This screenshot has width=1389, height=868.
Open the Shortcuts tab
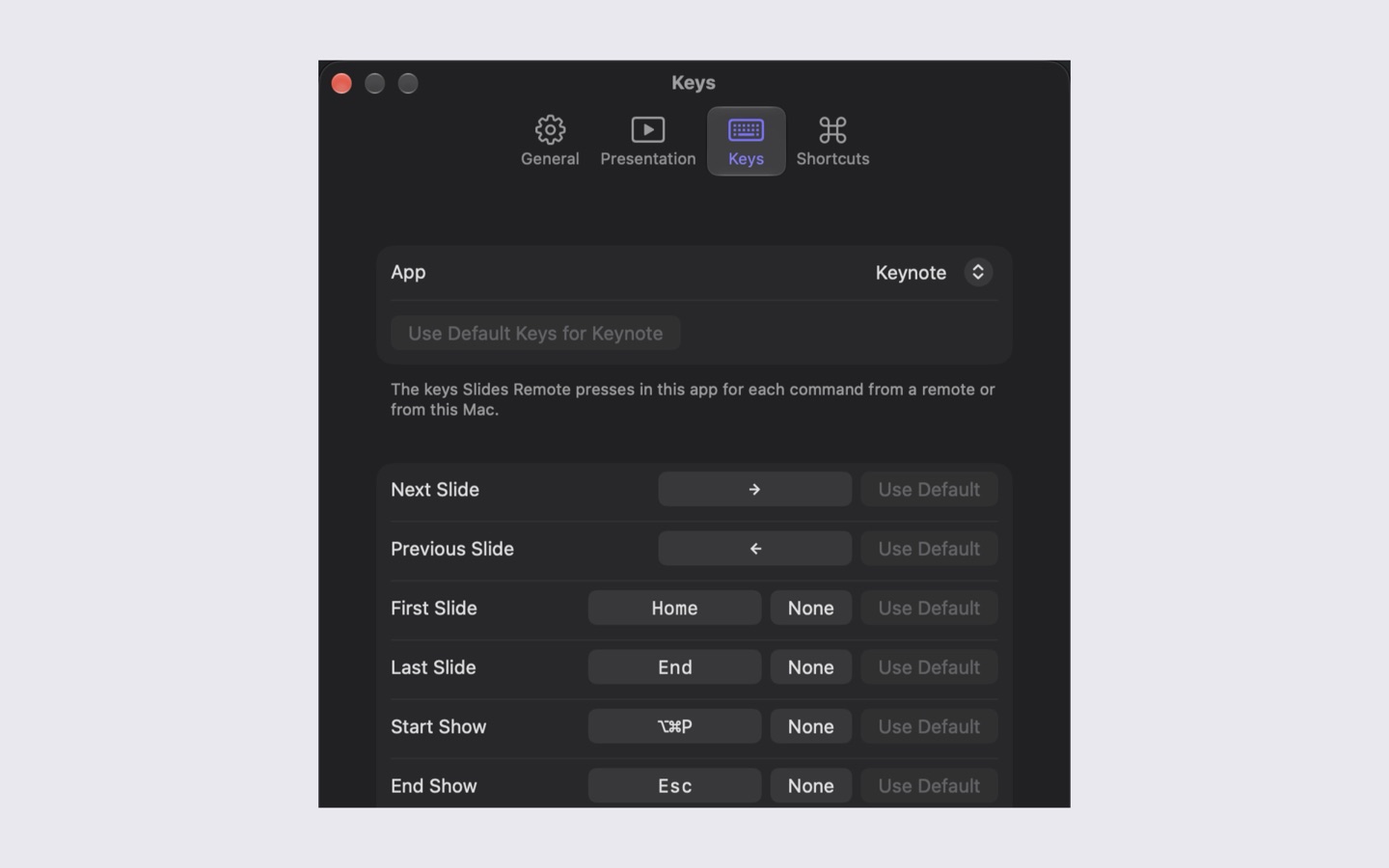pyautogui.click(x=832, y=141)
